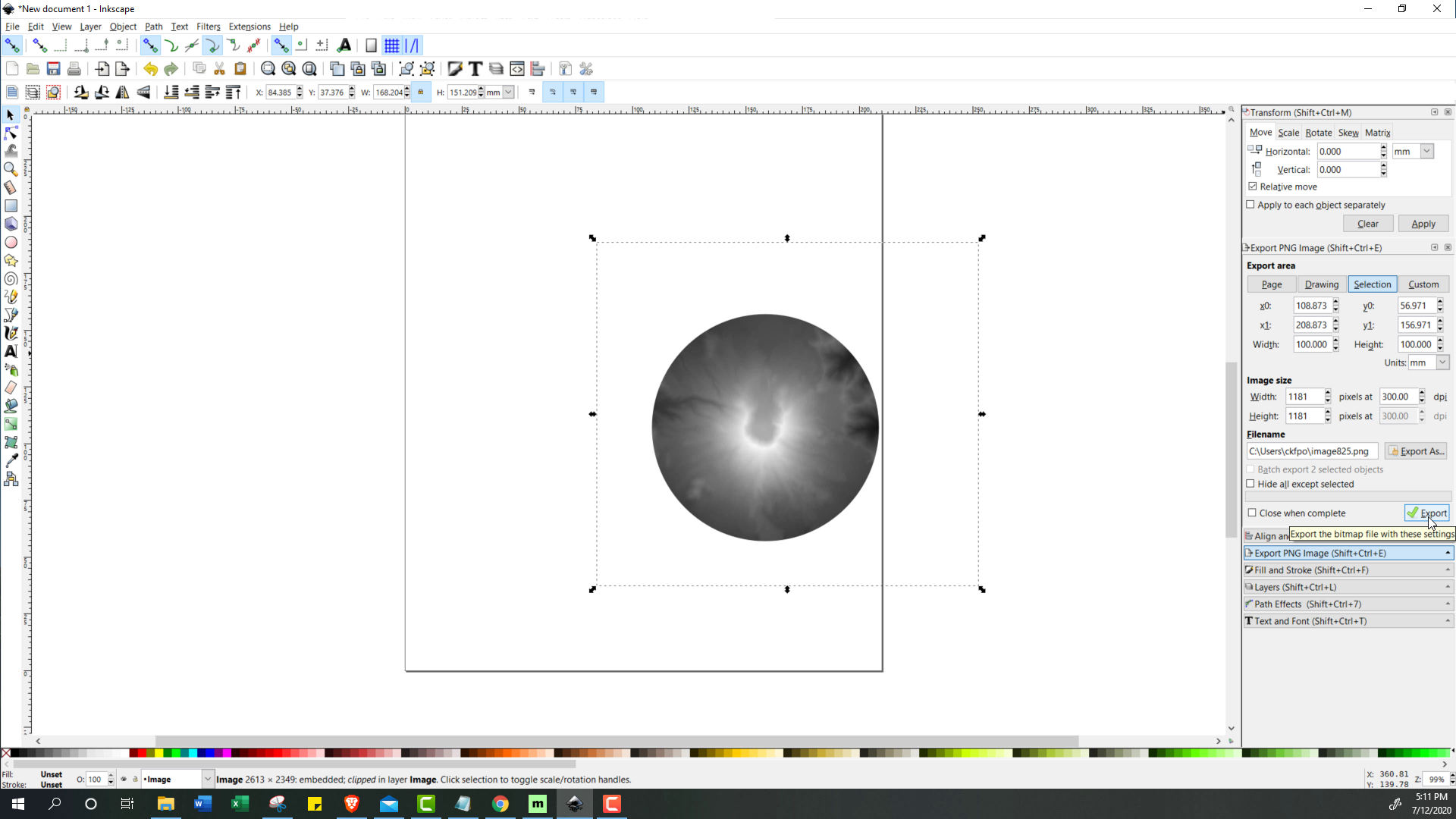Click the filename field showing image825.png

(x=1312, y=450)
